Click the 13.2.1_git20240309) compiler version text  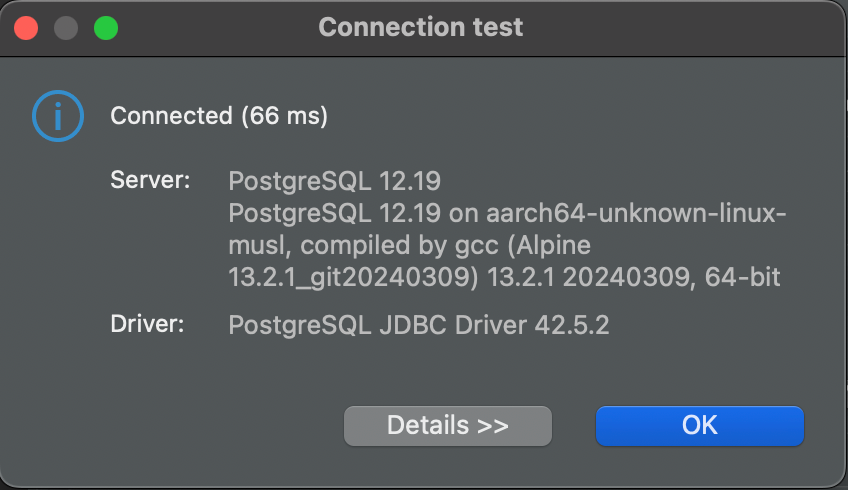(353, 277)
